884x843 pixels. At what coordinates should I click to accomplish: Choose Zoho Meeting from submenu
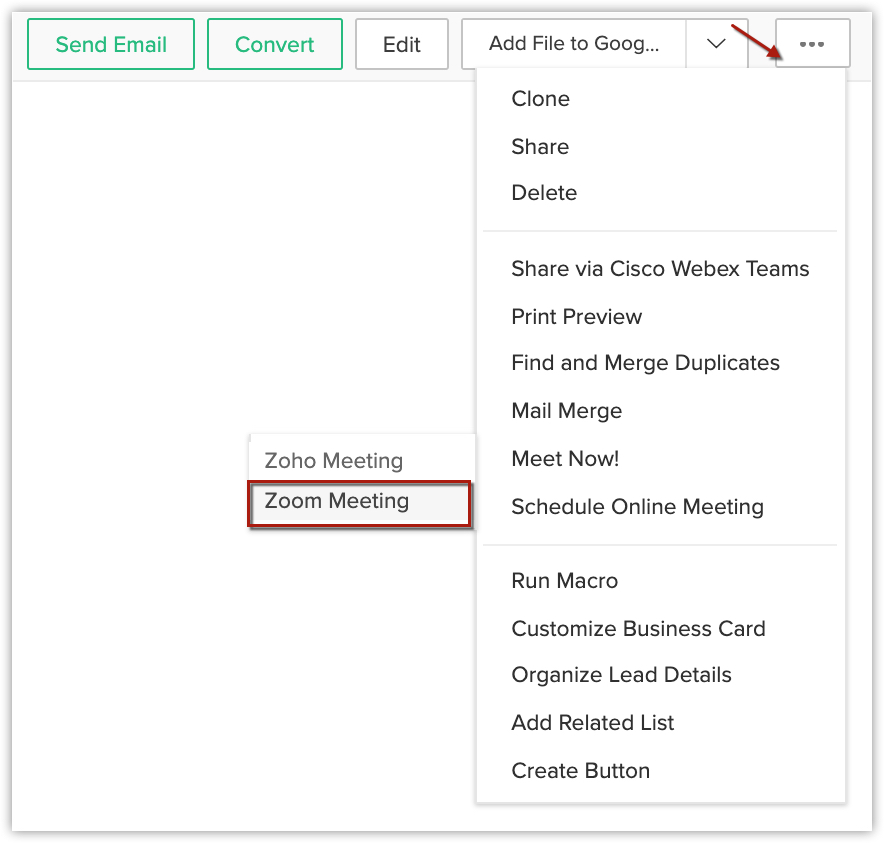333,461
